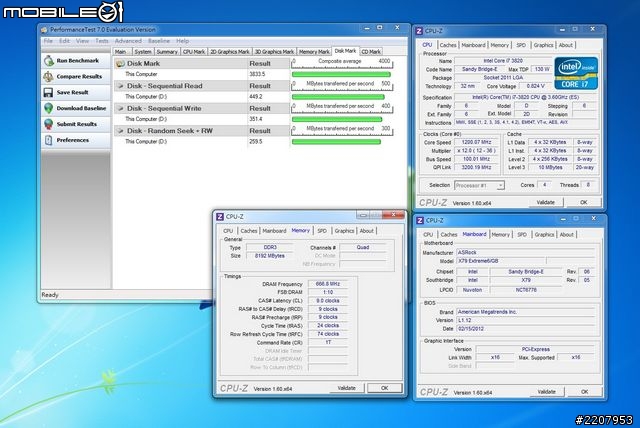Viewport: 640px width, 428px height.
Task: Open the Processor #1 selection dropdown
Action: pyautogui.click(x=479, y=185)
